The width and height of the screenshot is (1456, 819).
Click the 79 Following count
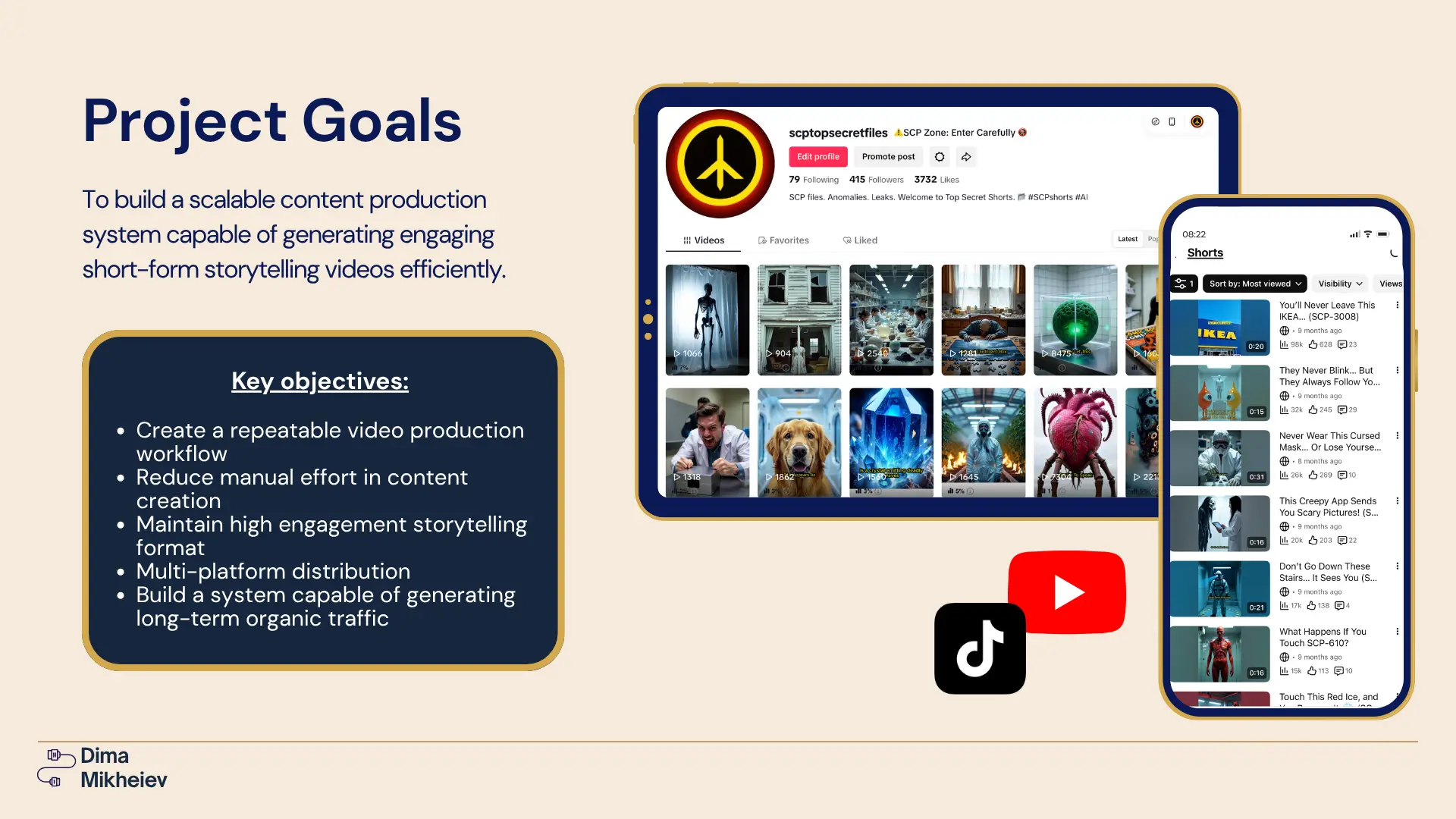(x=814, y=180)
